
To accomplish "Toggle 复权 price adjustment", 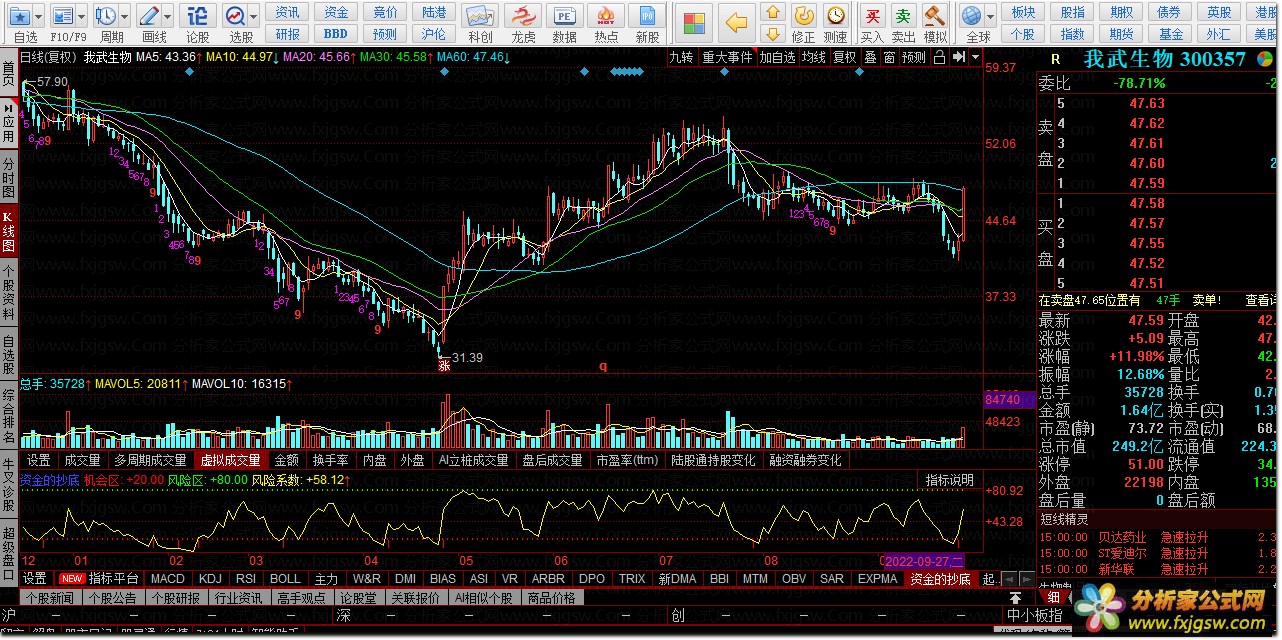I will tap(845, 57).
